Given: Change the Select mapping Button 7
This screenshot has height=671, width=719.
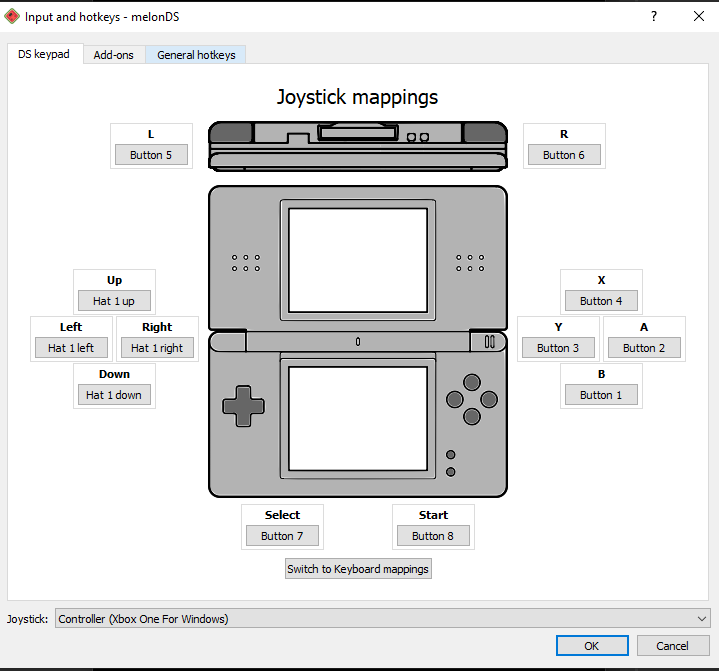Looking at the screenshot, I should pos(282,536).
